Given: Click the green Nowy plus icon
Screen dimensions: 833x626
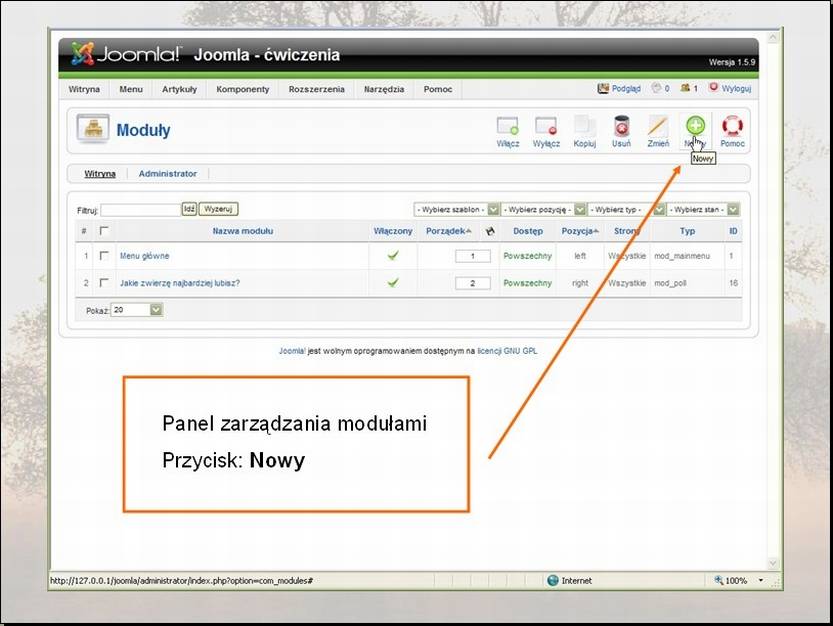Looking at the screenshot, I should pos(695,125).
